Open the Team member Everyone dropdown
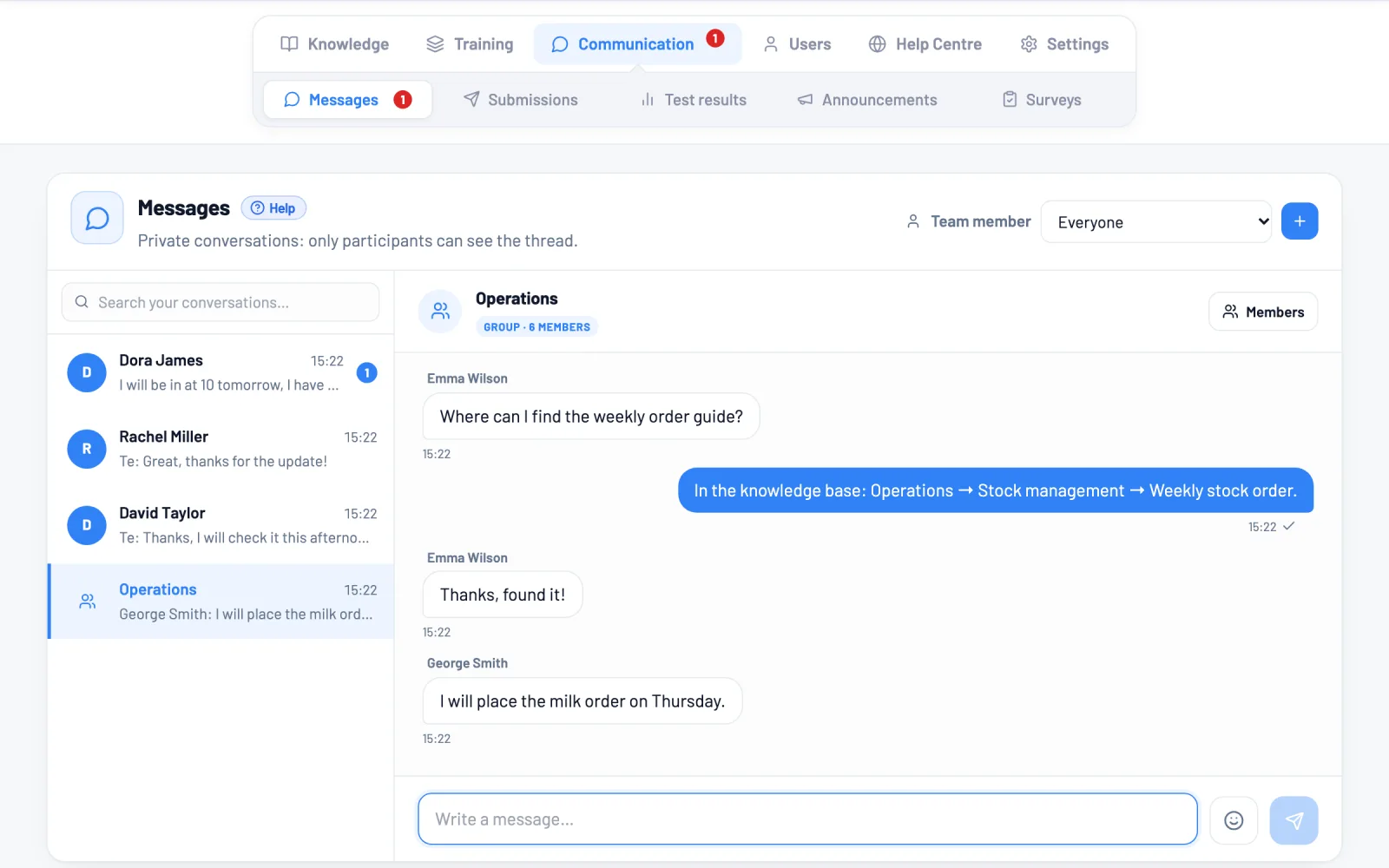 coord(1156,222)
